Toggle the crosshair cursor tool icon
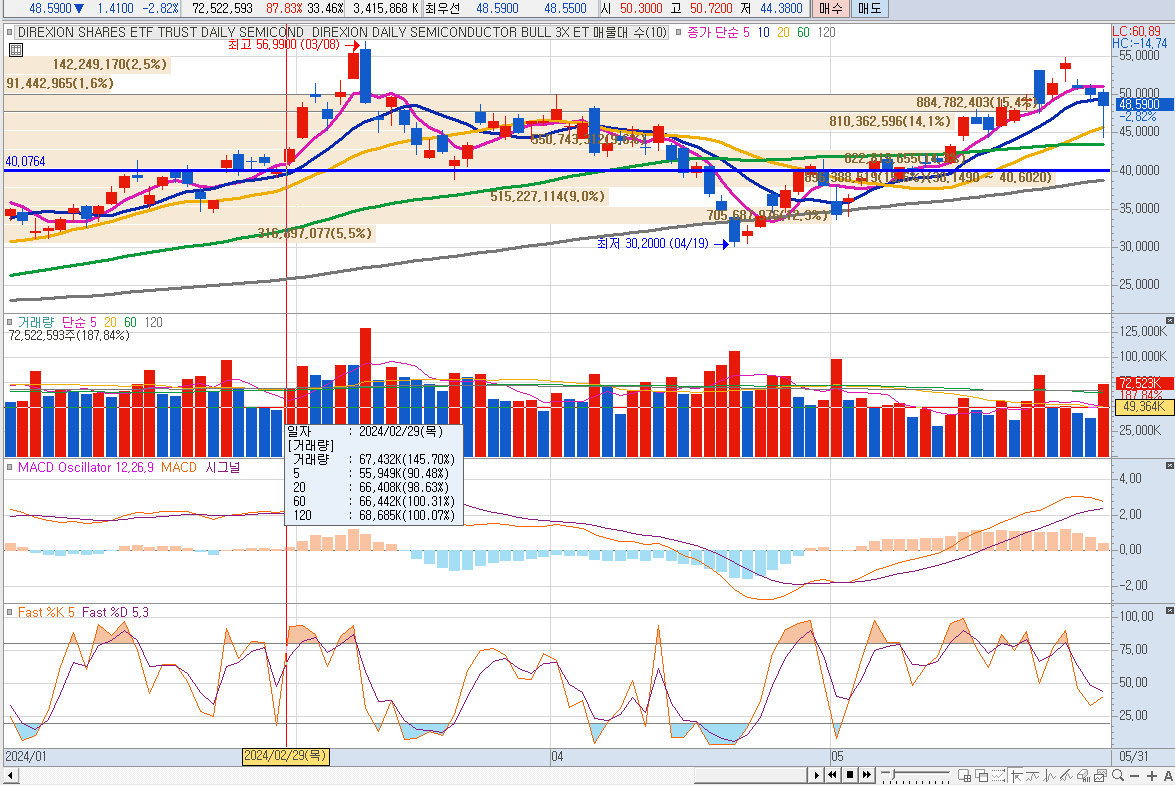Image resolution: width=1175 pixels, height=785 pixels. 1016,775
